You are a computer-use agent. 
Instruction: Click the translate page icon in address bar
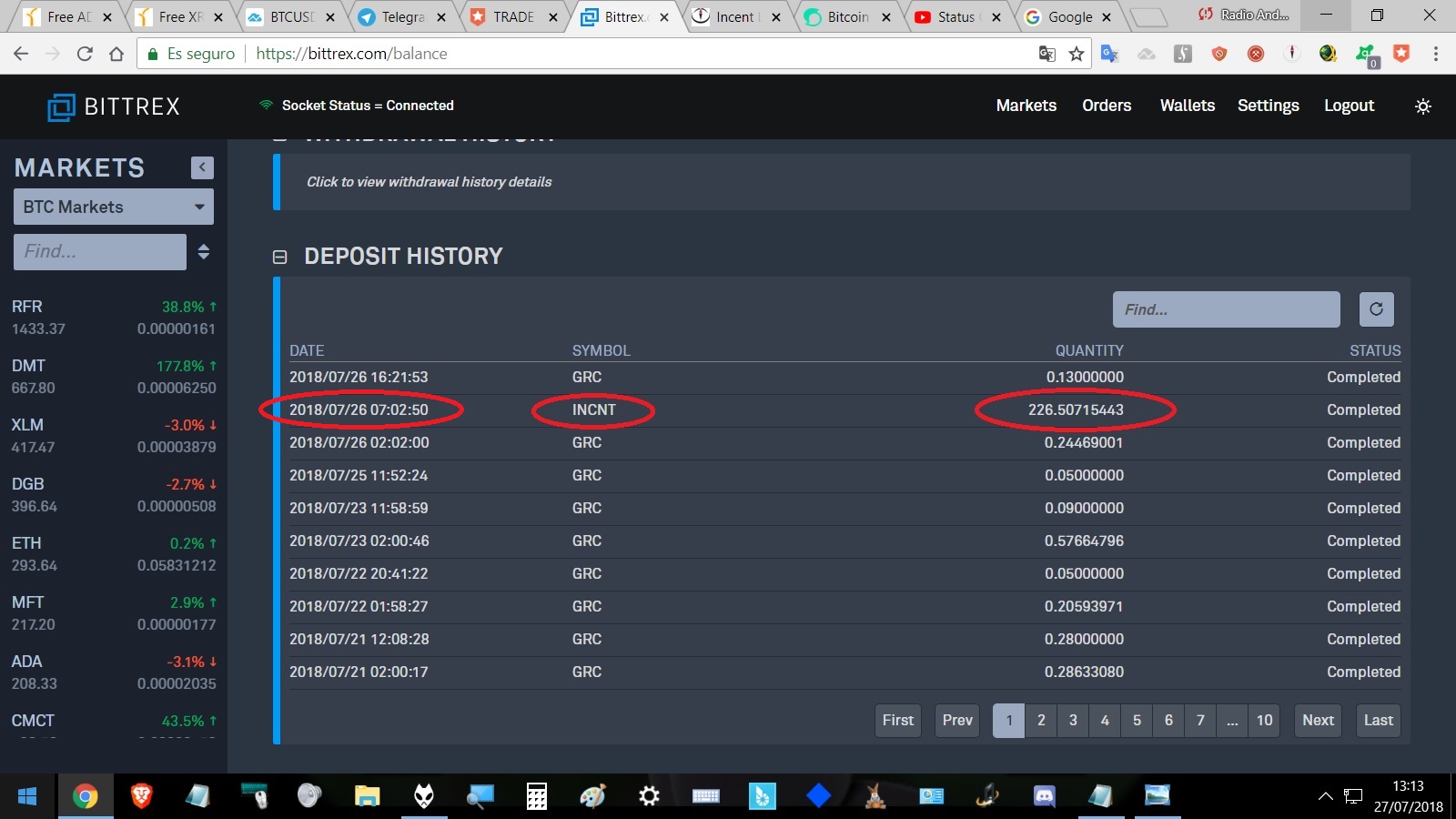(x=1046, y=54)
